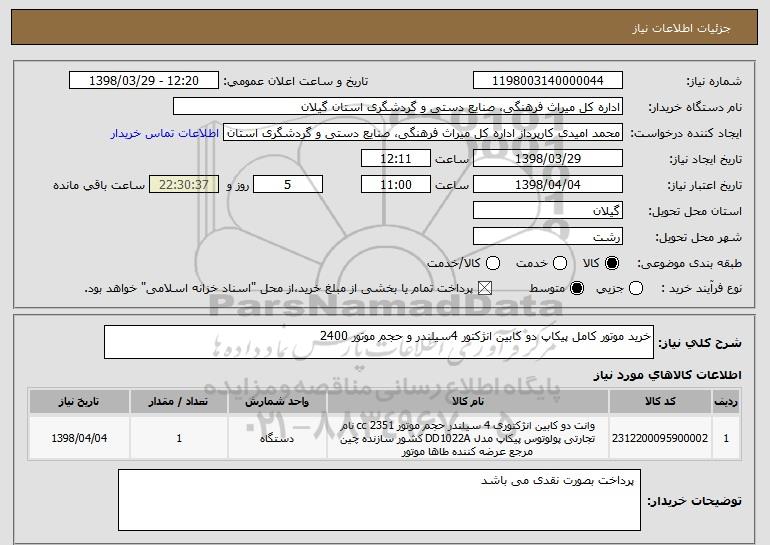Click the delivery city field رشت
770x545 pixels.
pos(548,237)
